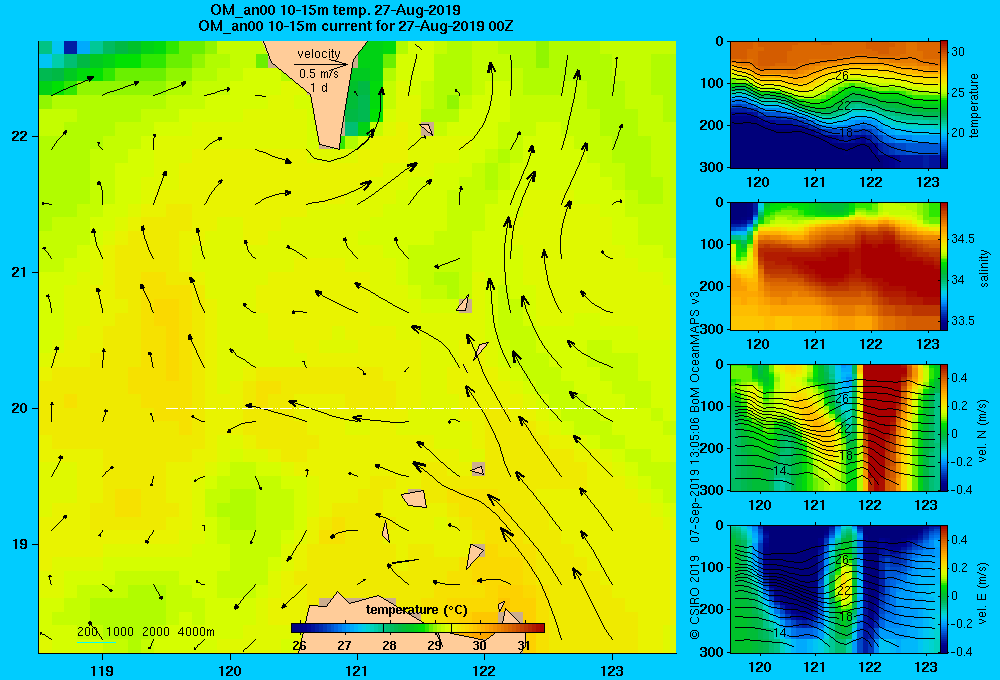Image resolution: width=1000 pixels, height=680 pixels.
Task: Click the temperature section's vertical color bar
Action: pos(944,105)
